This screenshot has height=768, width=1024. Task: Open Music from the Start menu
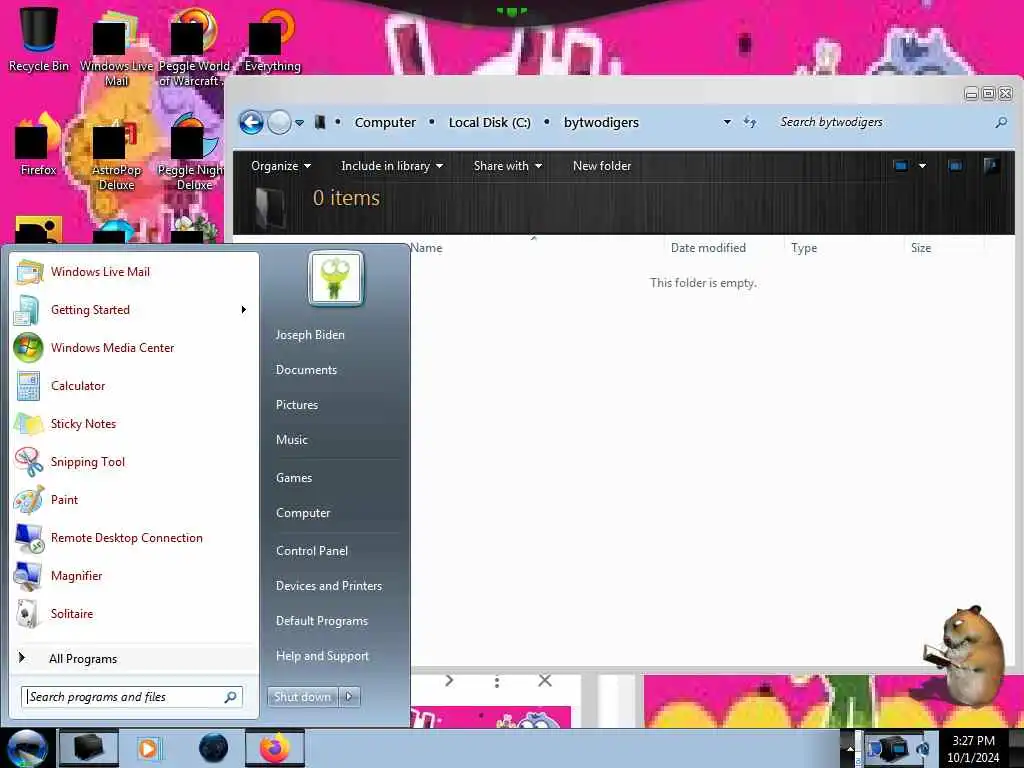[x=291, y=440]
